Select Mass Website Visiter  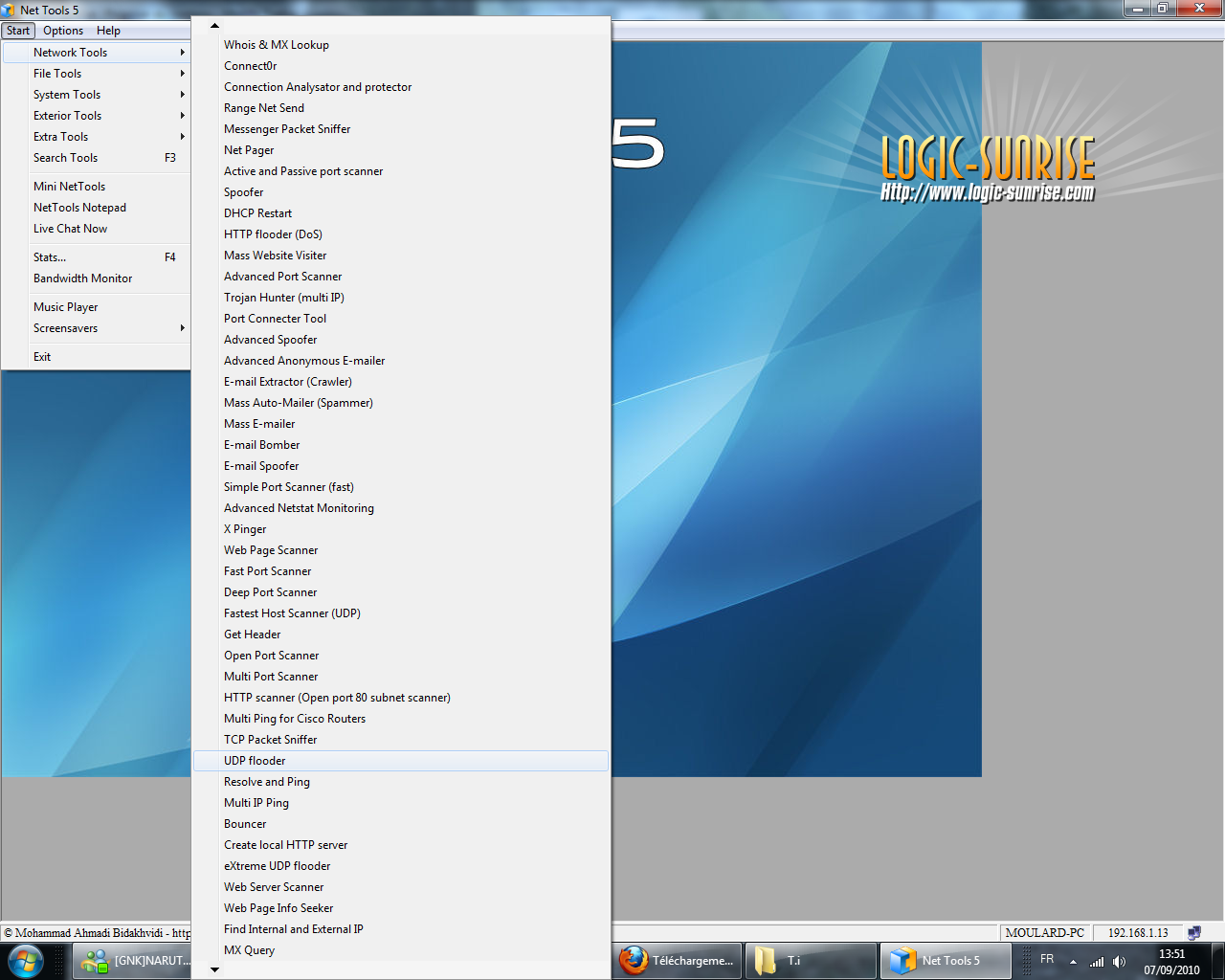pos(401,256)
